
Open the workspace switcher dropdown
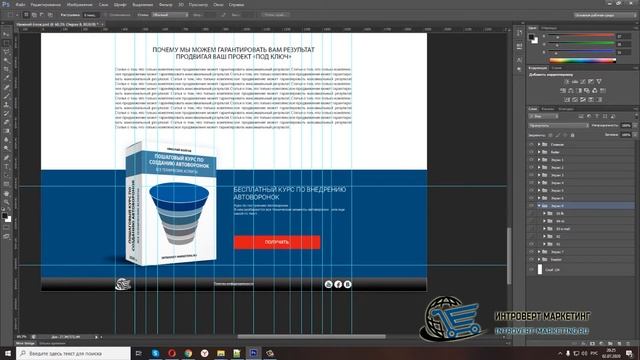pyautogui.click(x=605, y=15)
